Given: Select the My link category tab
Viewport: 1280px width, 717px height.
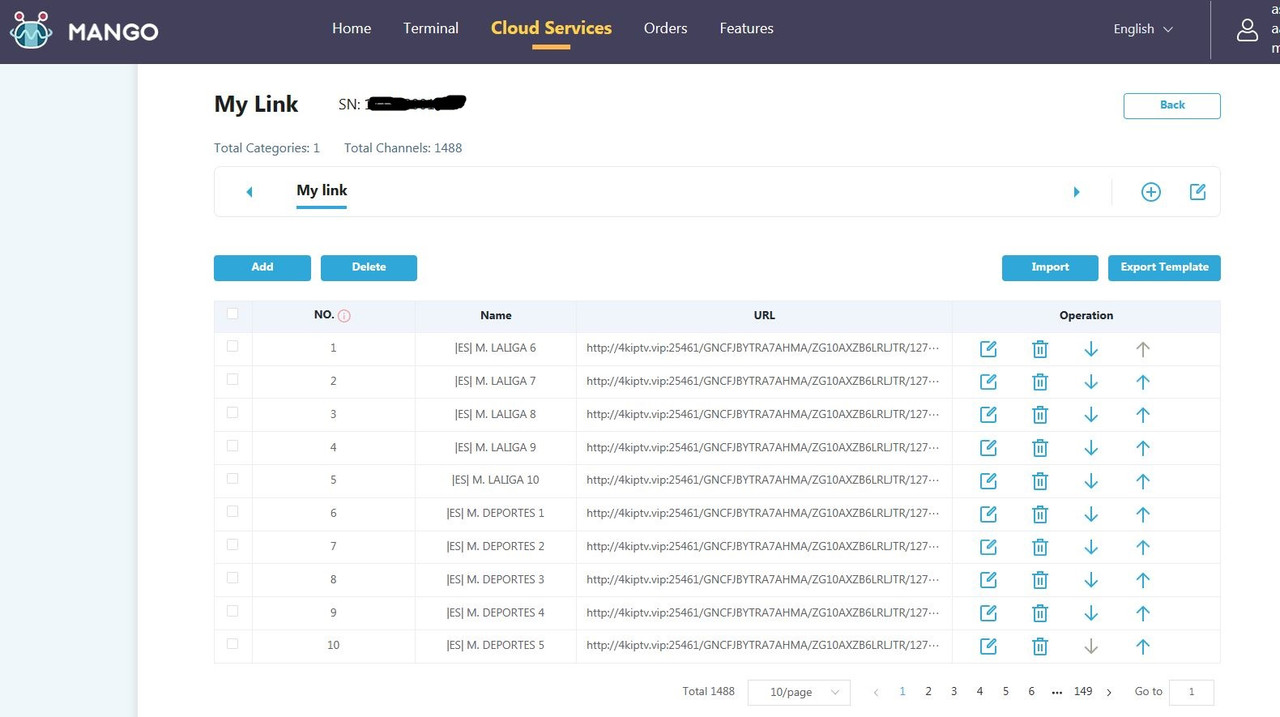Looking at the screenshot, I should (x=322, y=190).
